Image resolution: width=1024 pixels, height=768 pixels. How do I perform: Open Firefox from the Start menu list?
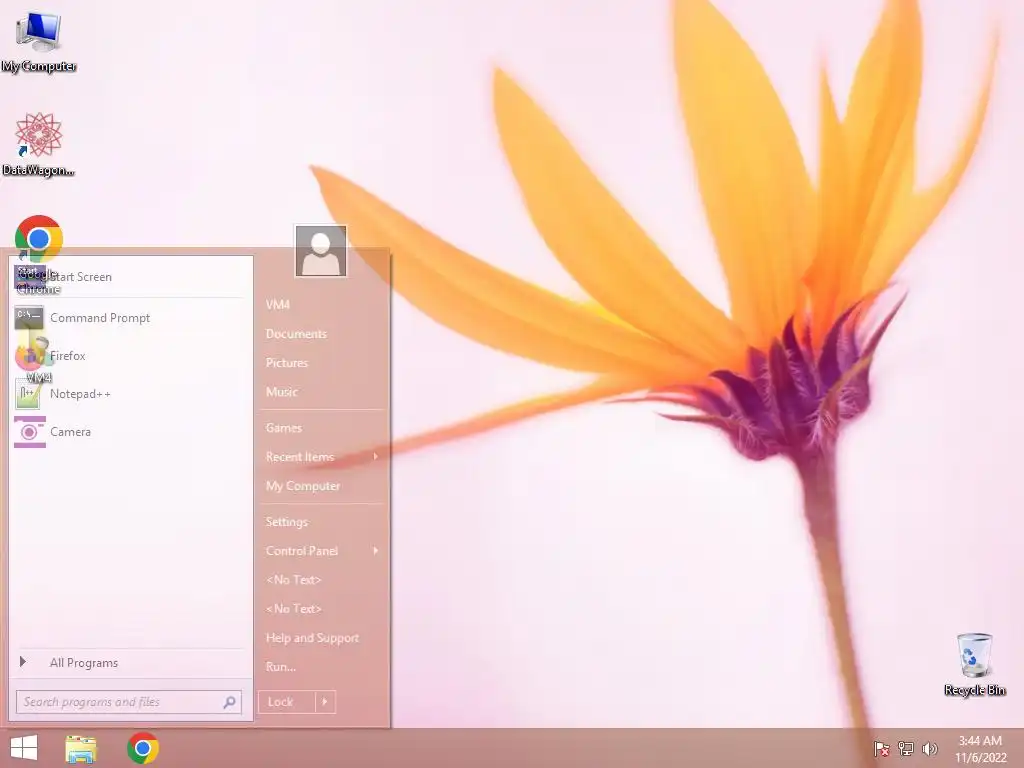pos(129,356)
